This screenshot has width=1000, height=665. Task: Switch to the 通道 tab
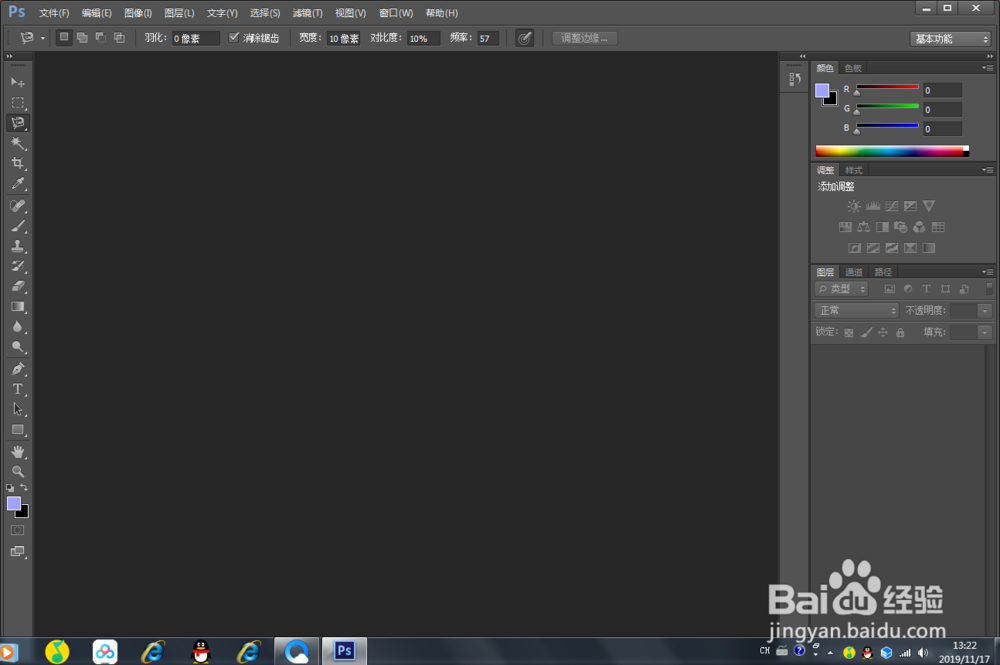click(x=853, y=272)
